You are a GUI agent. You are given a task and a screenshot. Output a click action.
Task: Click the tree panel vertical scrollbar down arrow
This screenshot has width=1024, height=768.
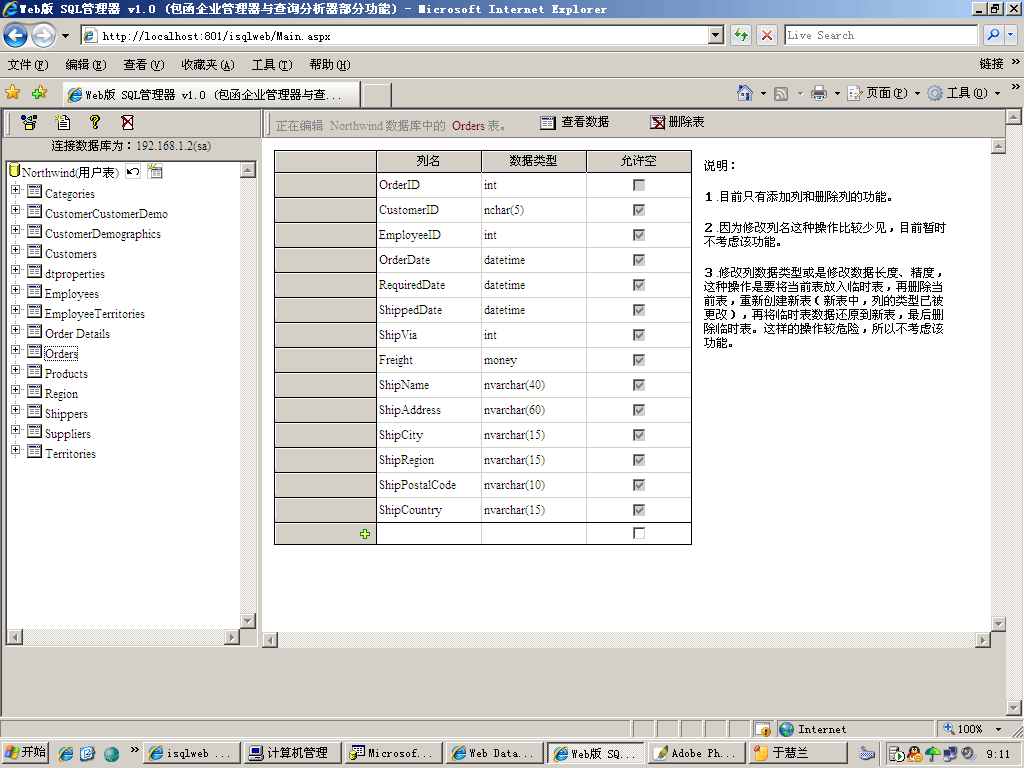pos(248,620)
